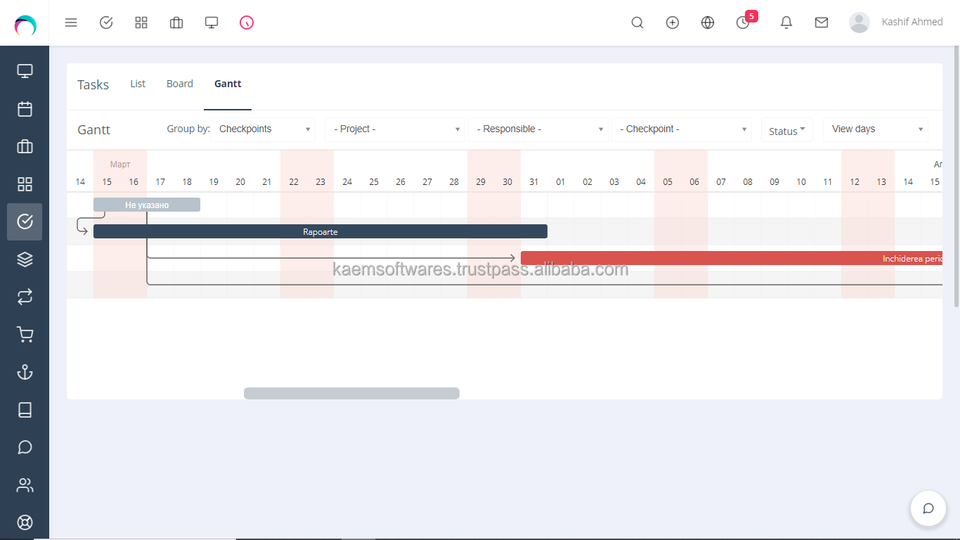
Task: Expand the Project filter dropdown
Action: tap(395, 129)
